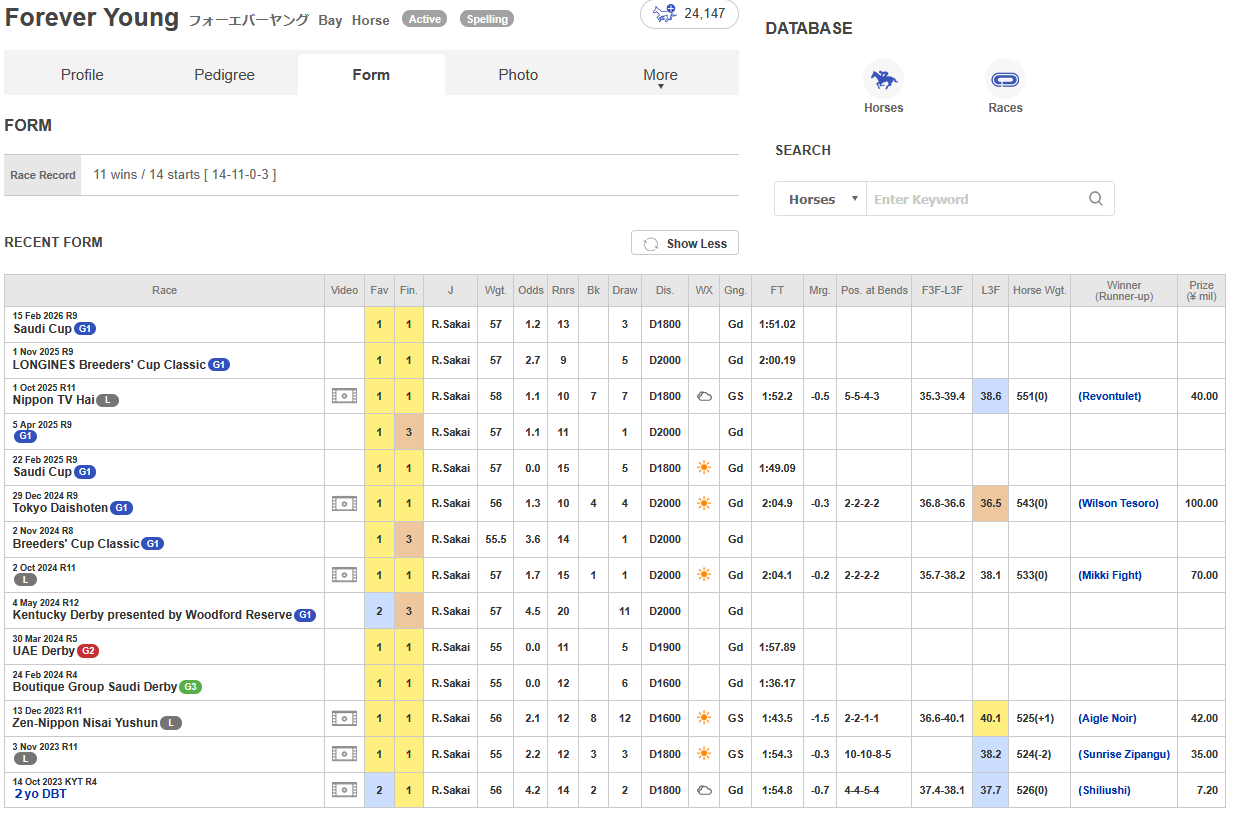Viewport: 1239px width, 826px height.
Task: Open the Horses search category dropdown
Action: tap(821, 199)
